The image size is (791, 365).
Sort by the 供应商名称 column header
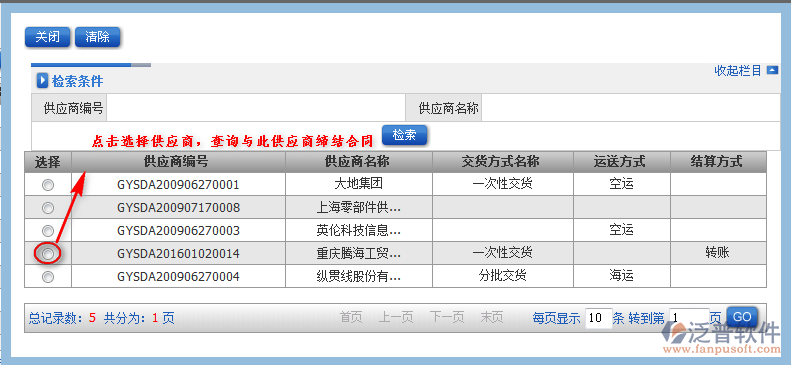pos(359,162)
